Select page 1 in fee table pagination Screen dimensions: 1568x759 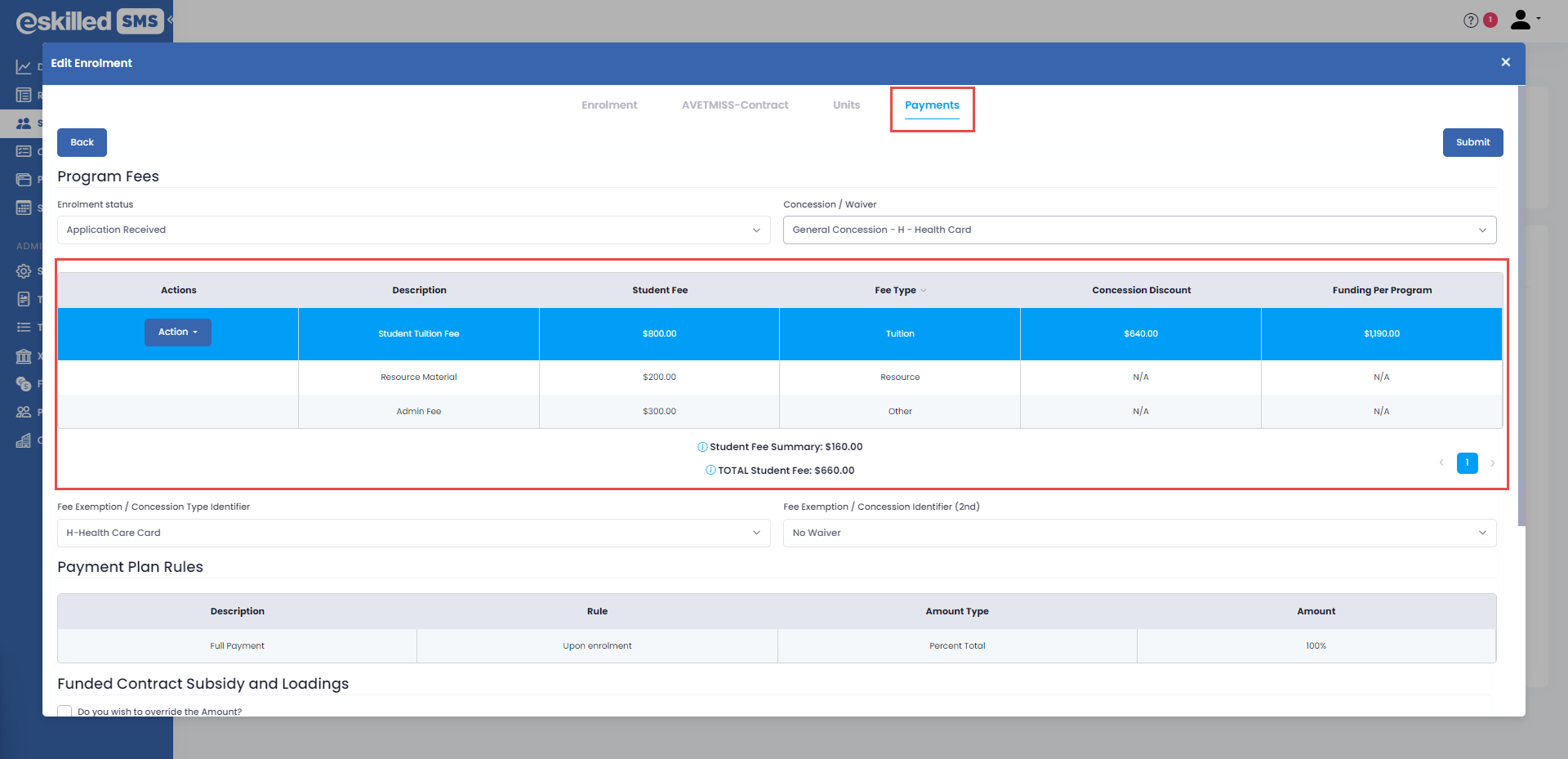click(1467, 463)
